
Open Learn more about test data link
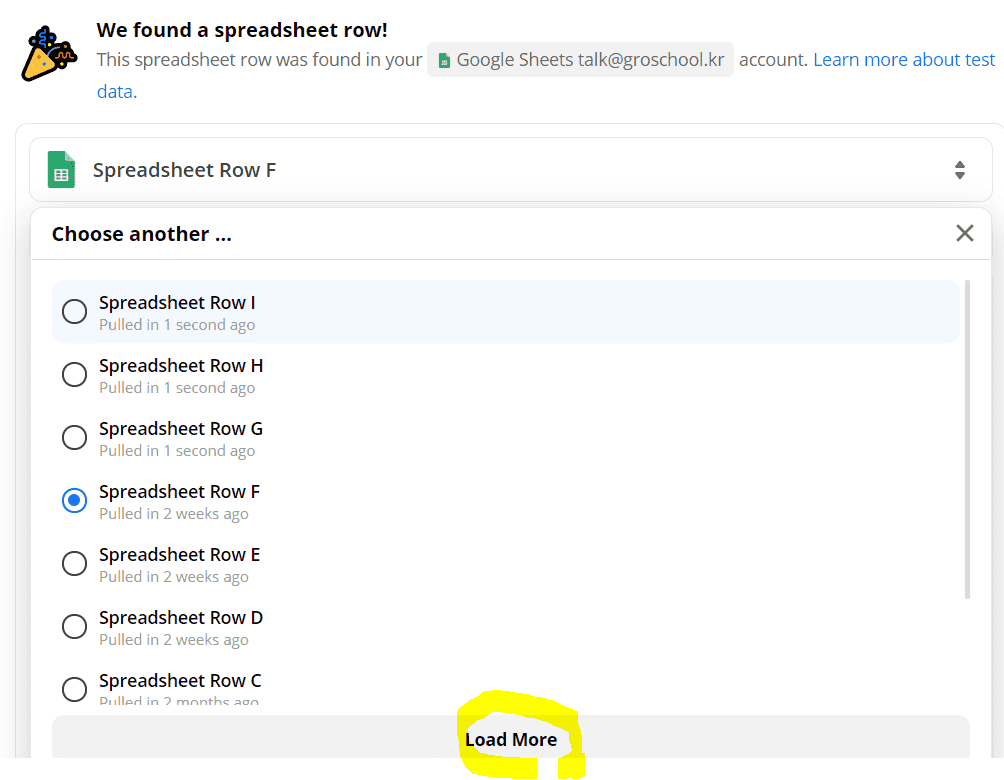[903, 60]
